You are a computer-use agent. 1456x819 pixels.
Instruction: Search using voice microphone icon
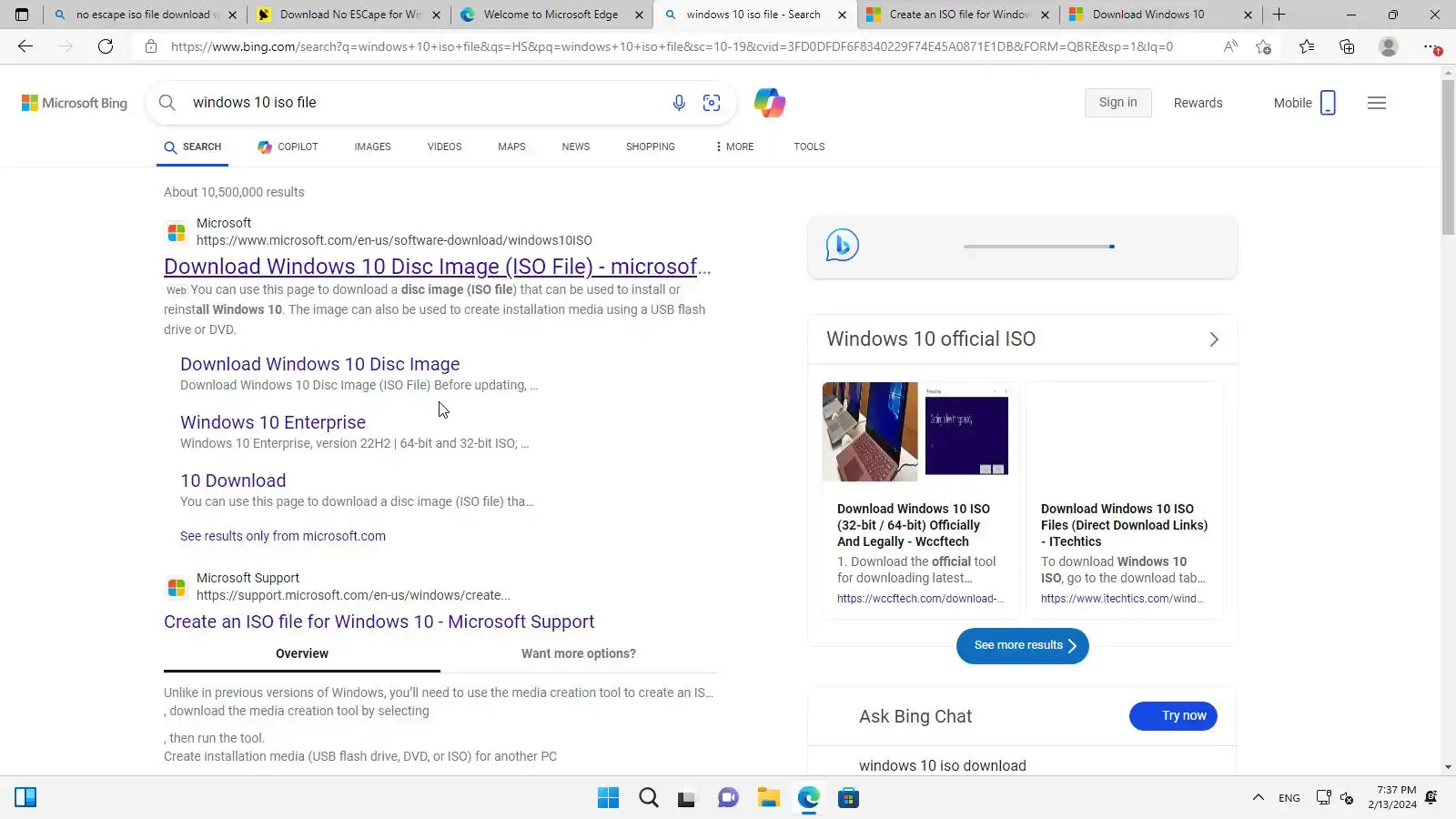tap(679, 103)
